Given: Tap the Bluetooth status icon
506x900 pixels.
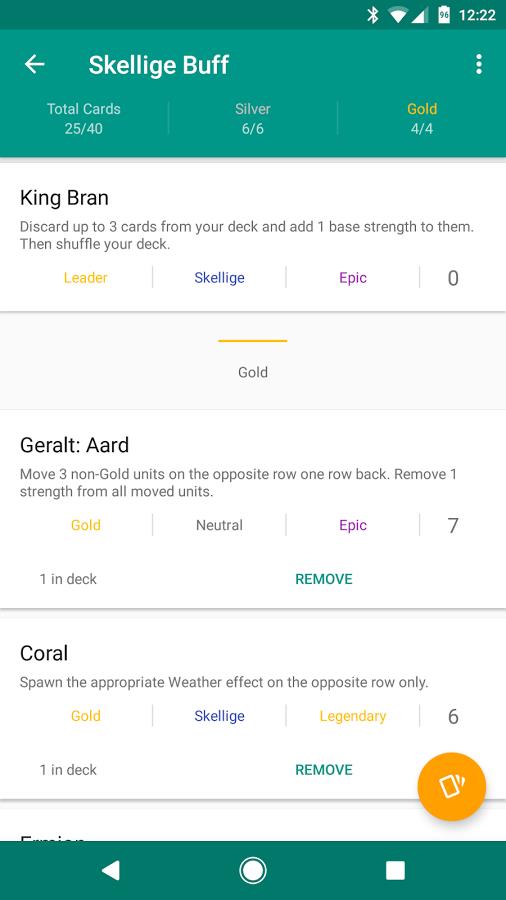Looking at the screenshot, I should coord(373,15).
